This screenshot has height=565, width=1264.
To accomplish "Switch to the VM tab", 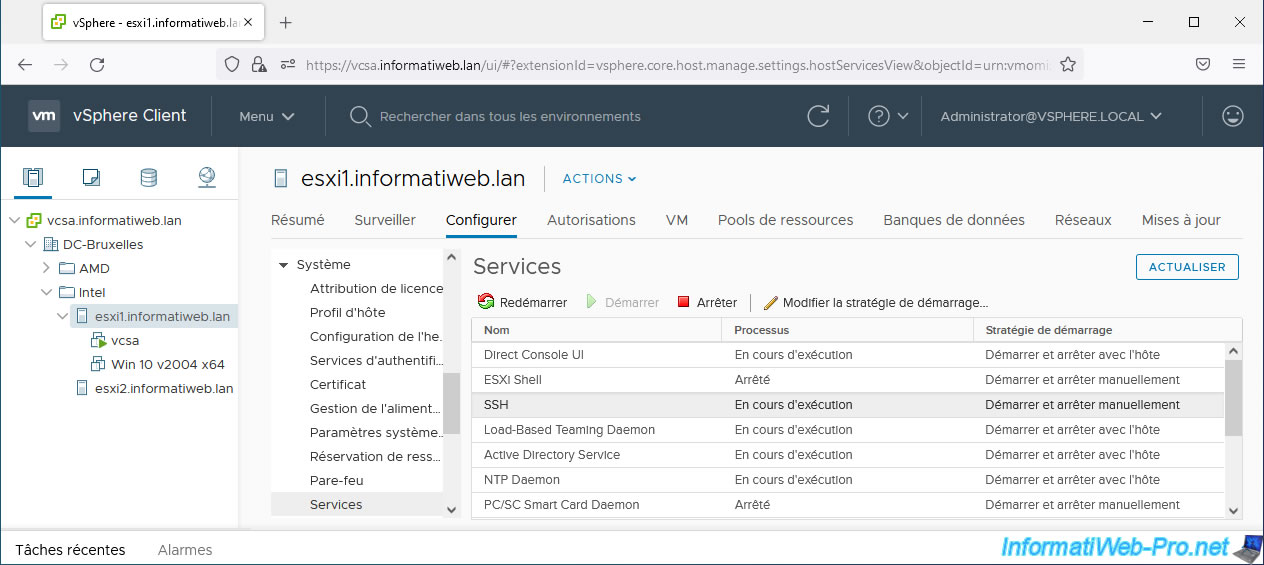I will 677,220.
